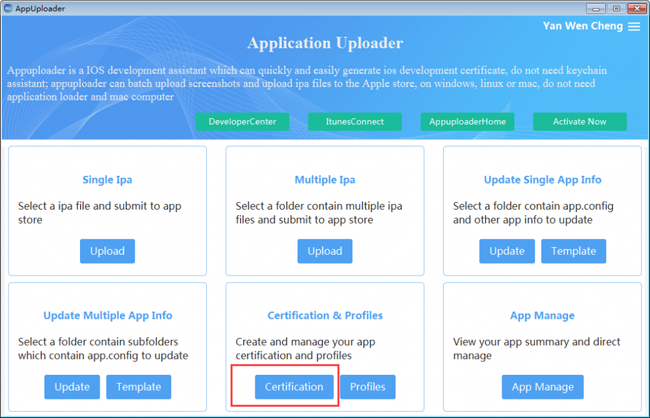
Task: Select the Multiple Ipa heading
Action: (x=325, y=180)
